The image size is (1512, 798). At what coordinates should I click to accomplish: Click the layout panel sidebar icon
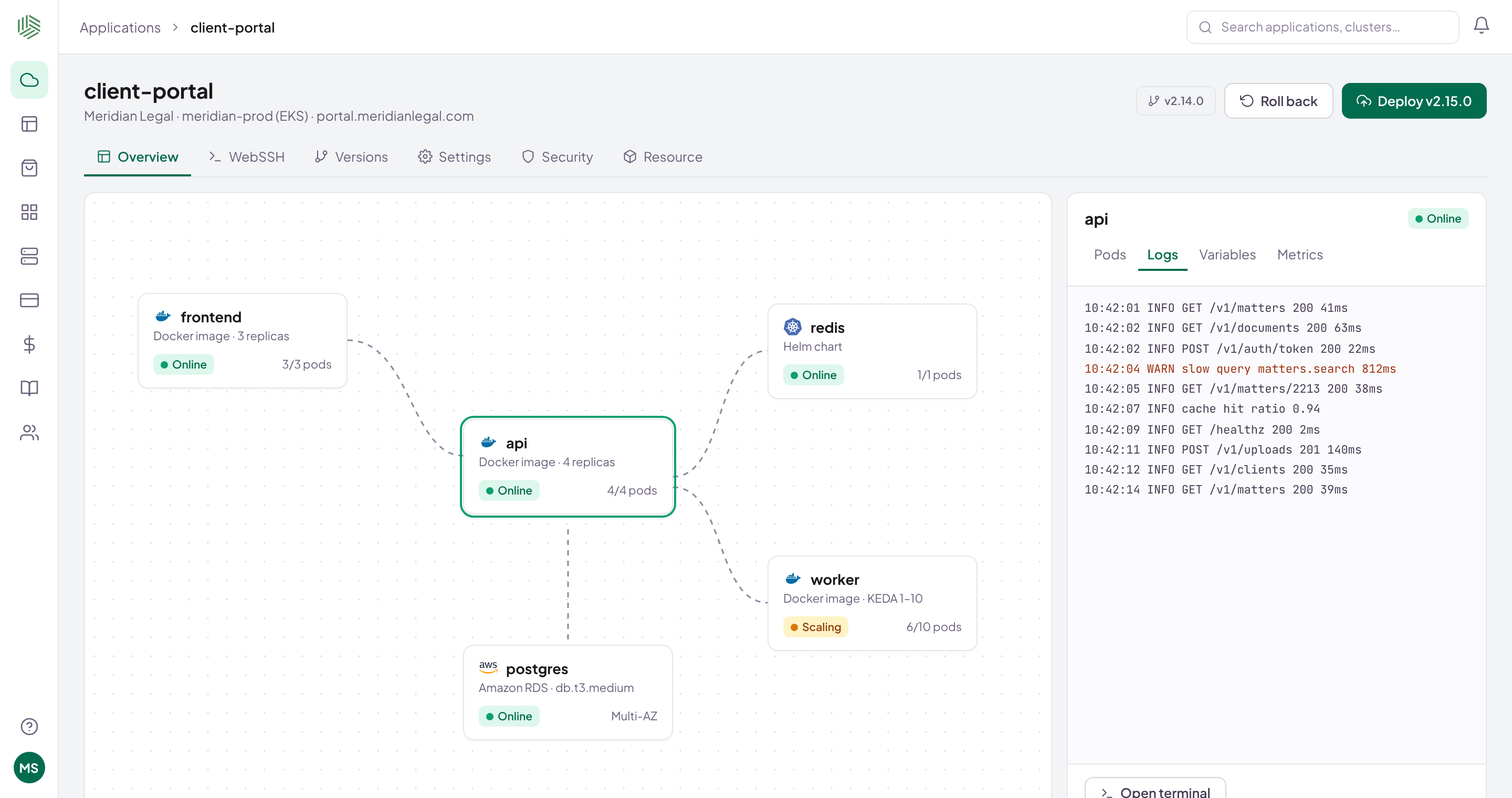click(x=29, y=124)
